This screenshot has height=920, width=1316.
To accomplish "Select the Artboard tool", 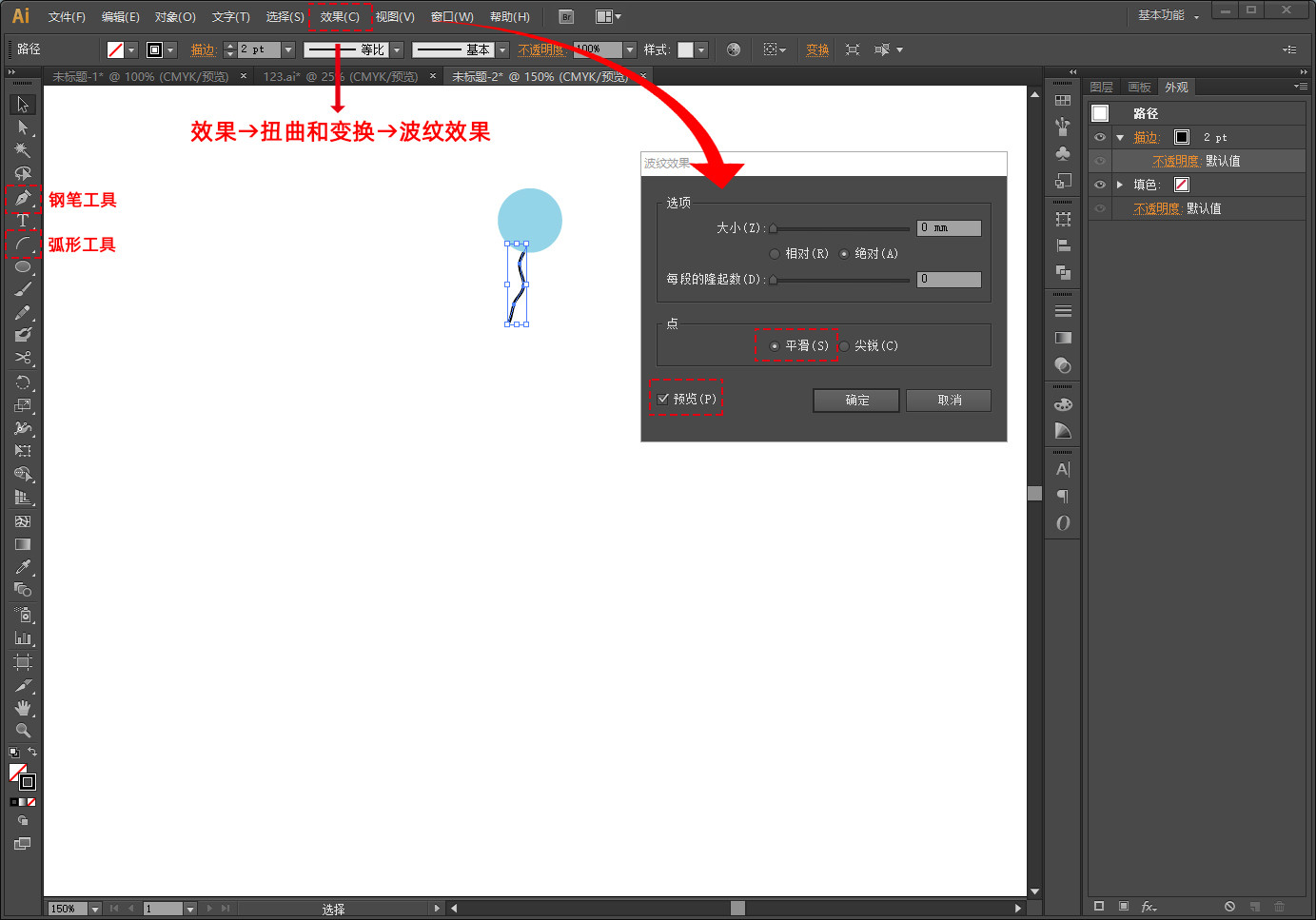I will (x=23, y=662).
